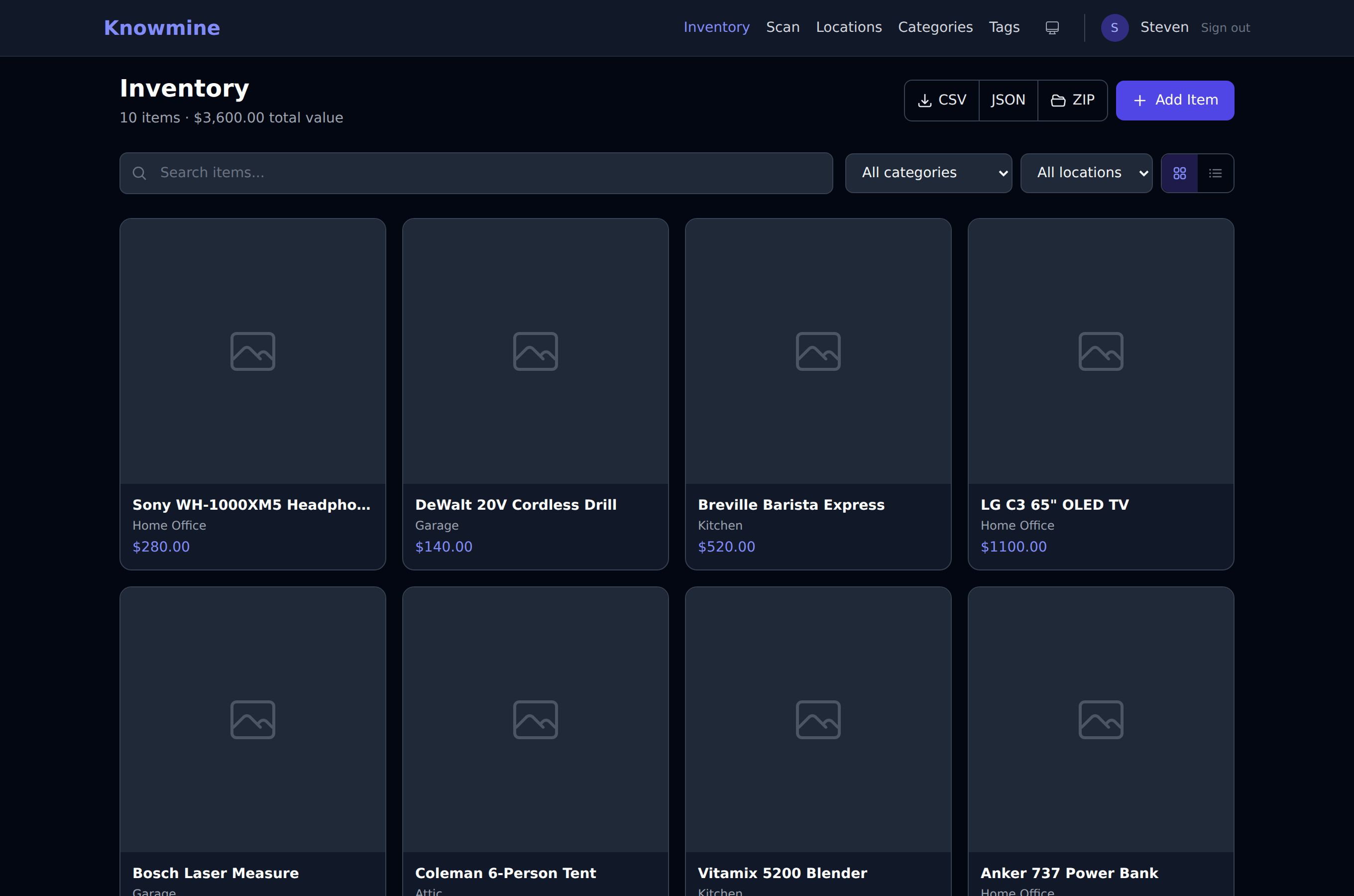
Task: Click the Kitchen location under Breville
Action: (x=720, y=526)
